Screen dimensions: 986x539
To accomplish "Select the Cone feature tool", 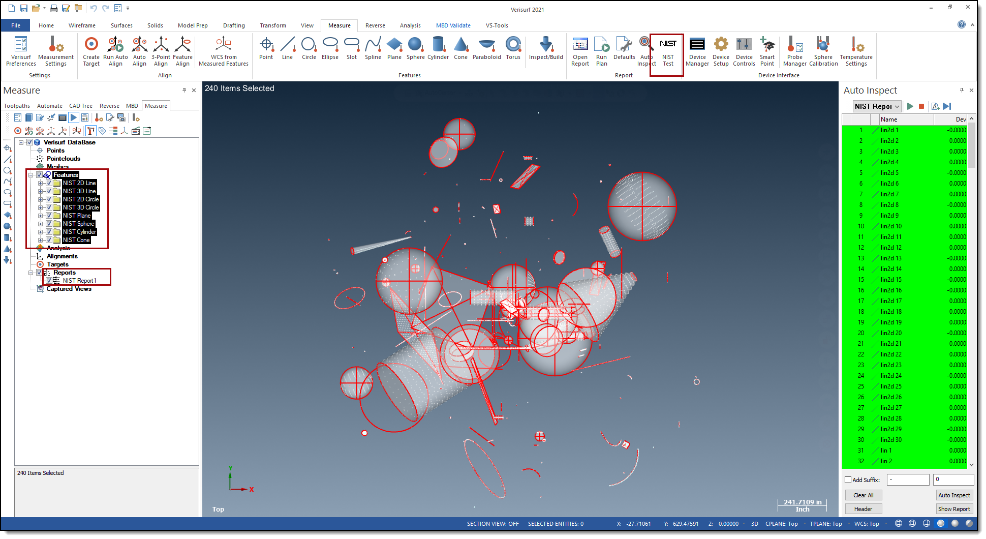I will pyautogui.click(x=461, y=48).
